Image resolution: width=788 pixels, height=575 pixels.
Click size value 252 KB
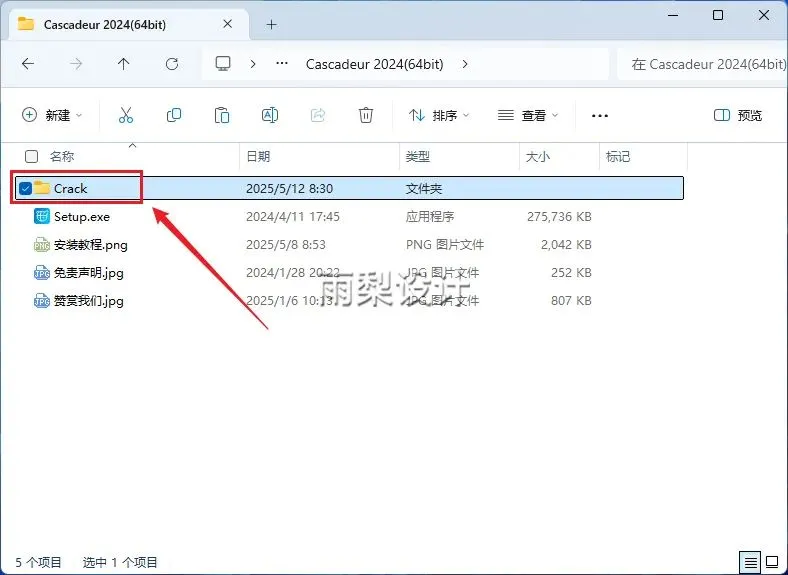(x=571, y=272)
